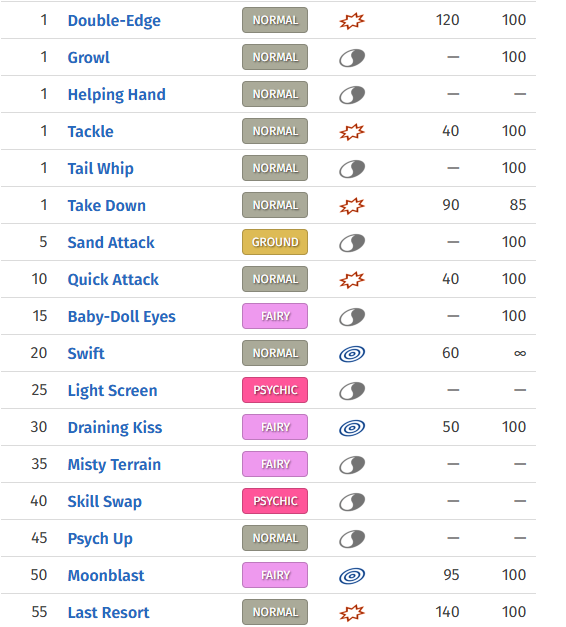Click the physical icon in Last Resort row
This screenshot has height=627, width=566.
352,613
